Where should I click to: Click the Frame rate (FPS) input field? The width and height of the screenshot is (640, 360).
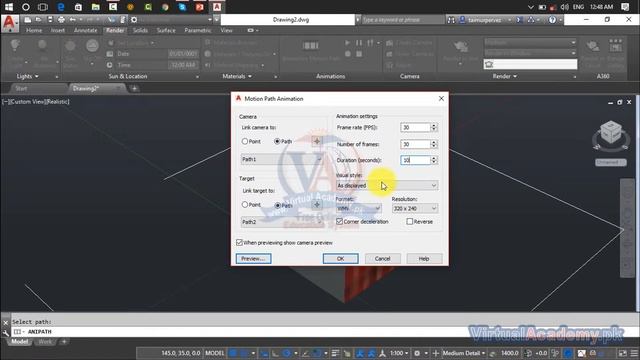(x=416, y=127)
